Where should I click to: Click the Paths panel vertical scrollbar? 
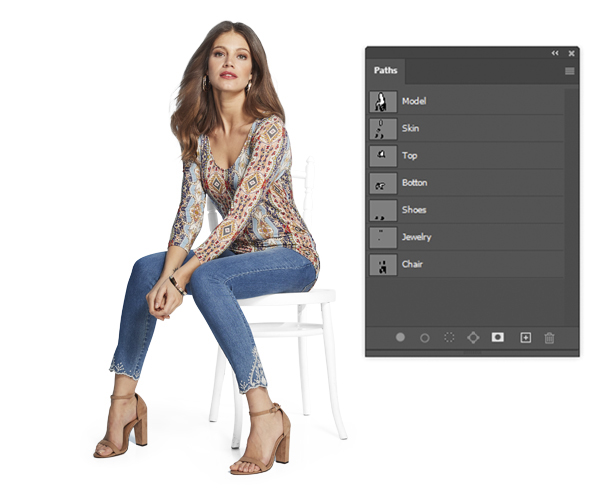coord(571,207)
